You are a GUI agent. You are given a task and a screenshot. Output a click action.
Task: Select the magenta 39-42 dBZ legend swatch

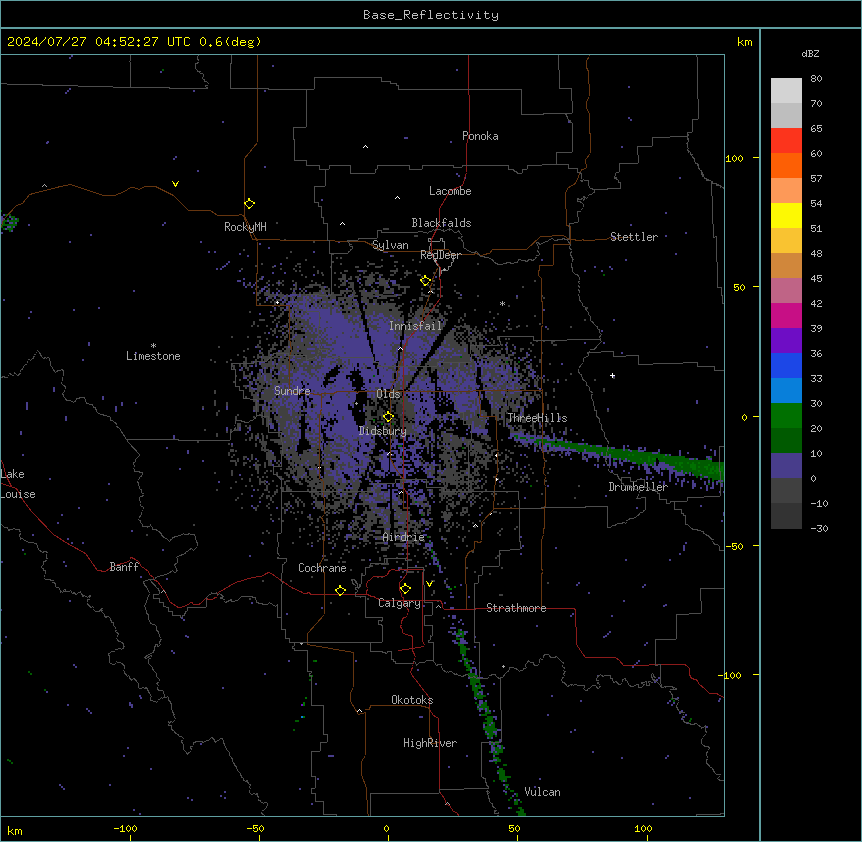point(786,315)
